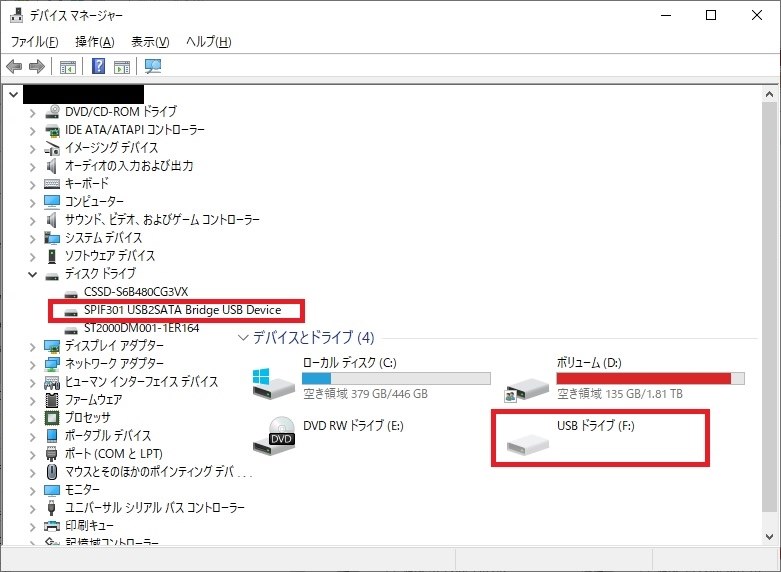Click the USB ドライブ (F:) label
Viewport: 781px width, 572px height.
click(x=596, y=426)
